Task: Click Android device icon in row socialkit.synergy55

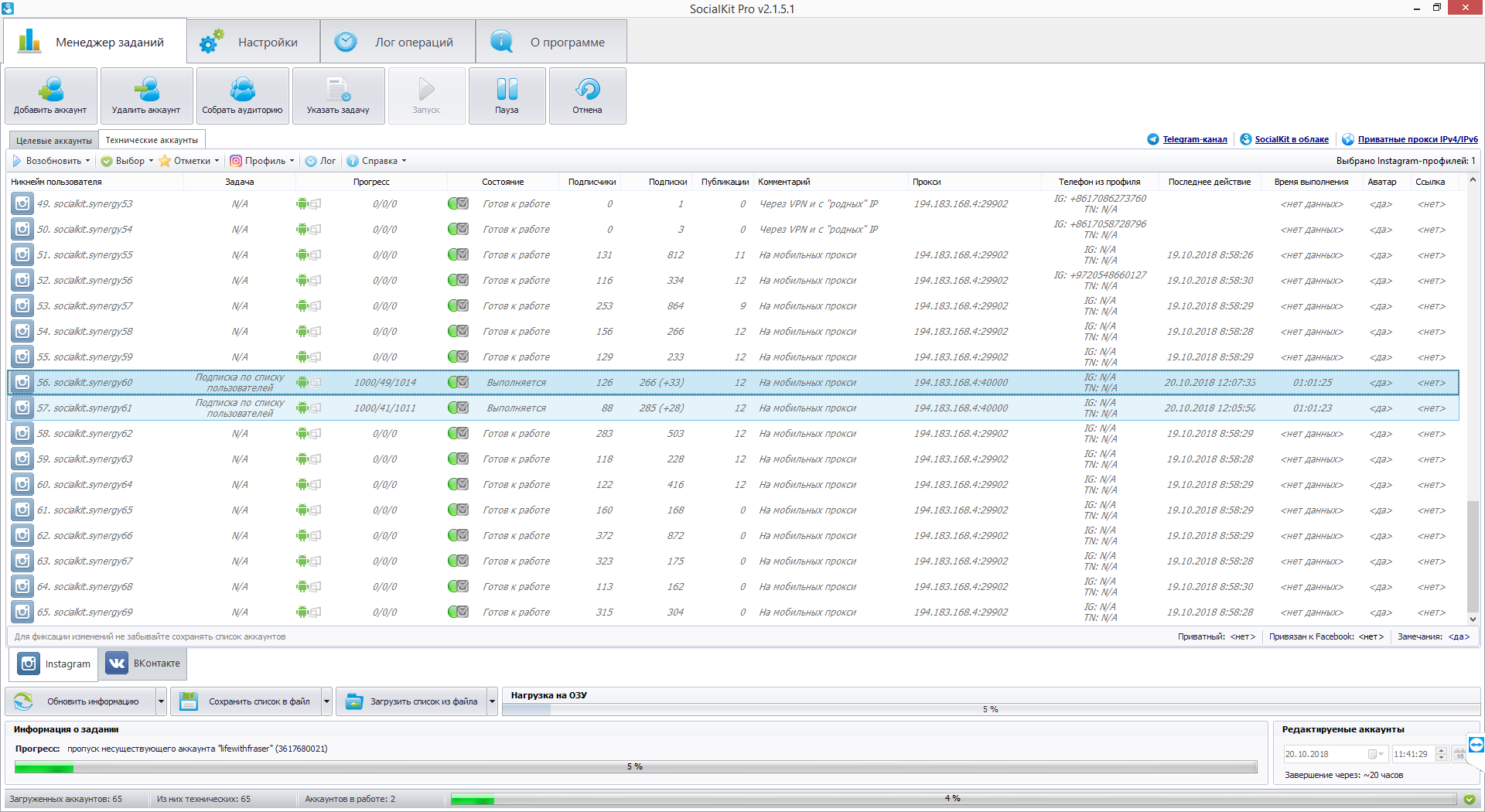Action: [302, 255]
